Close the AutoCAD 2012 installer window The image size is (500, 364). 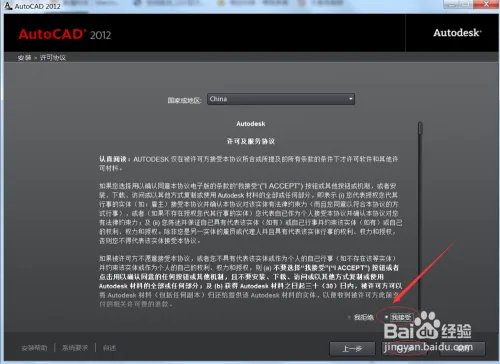point(486,4)
